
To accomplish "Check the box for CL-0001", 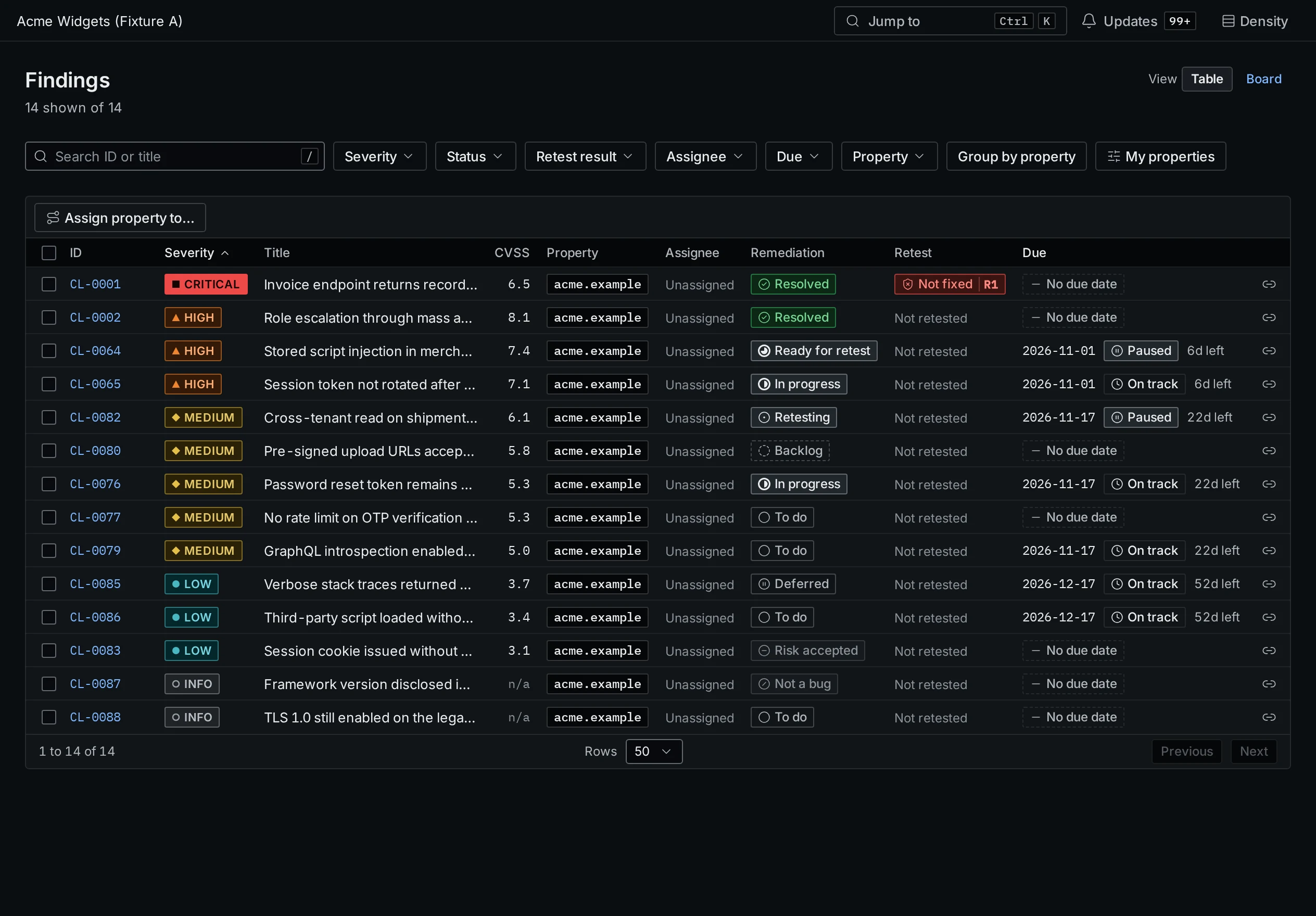I will coord(49,284).
